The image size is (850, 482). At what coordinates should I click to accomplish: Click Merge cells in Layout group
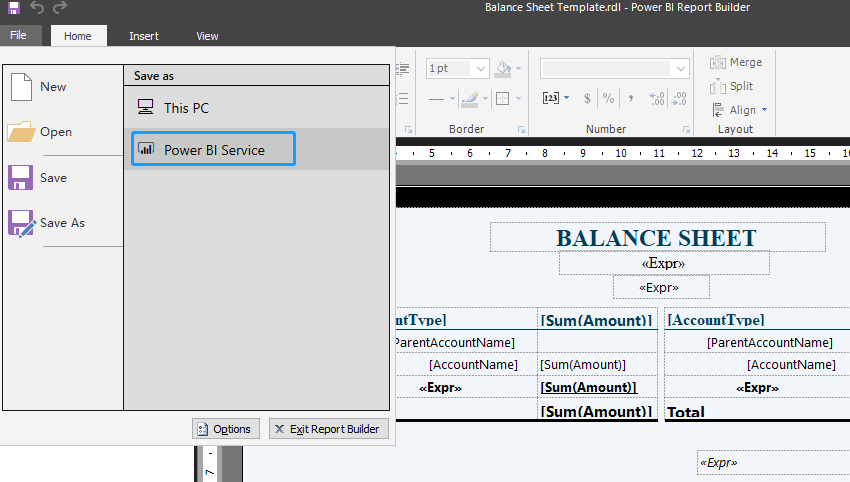736,62
